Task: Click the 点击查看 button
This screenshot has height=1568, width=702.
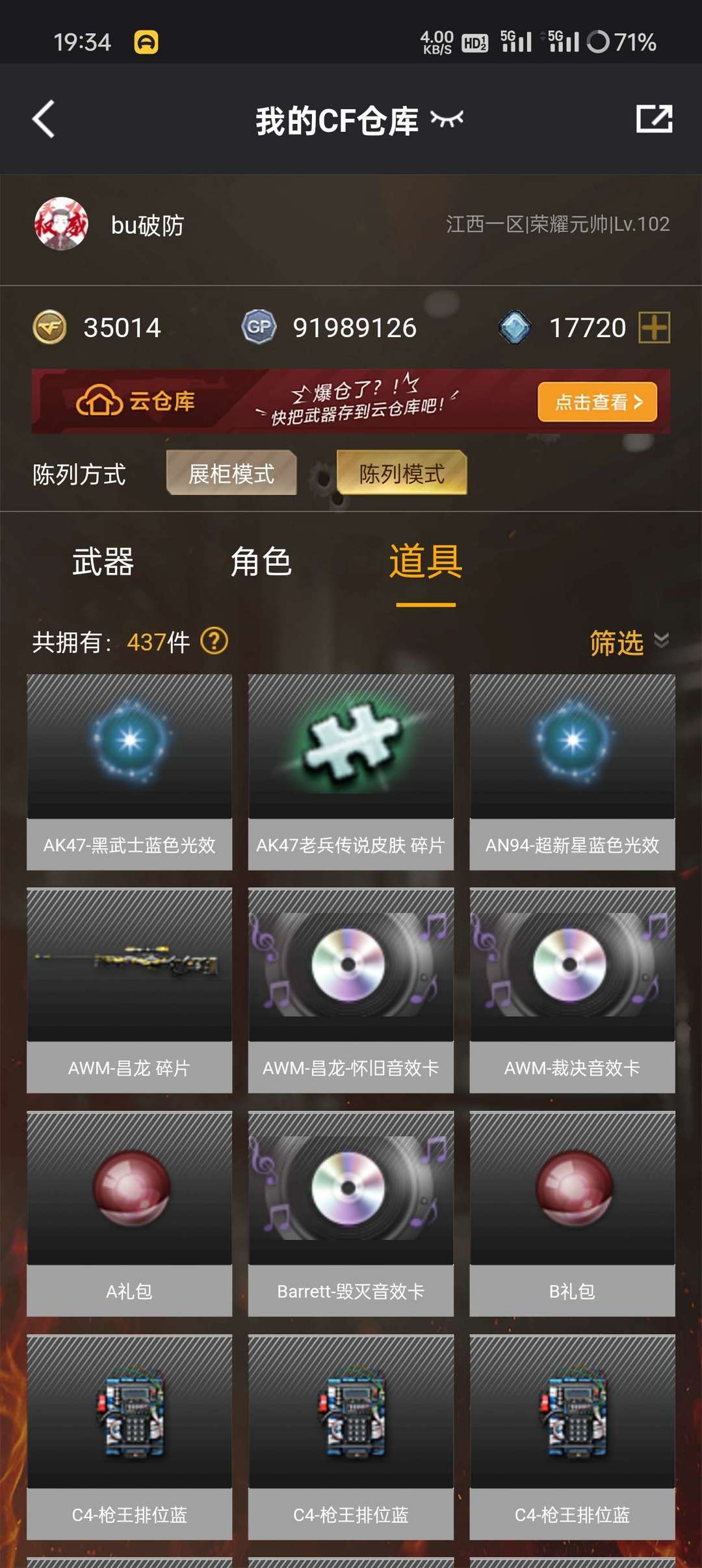Action: [x=597, y=402]
